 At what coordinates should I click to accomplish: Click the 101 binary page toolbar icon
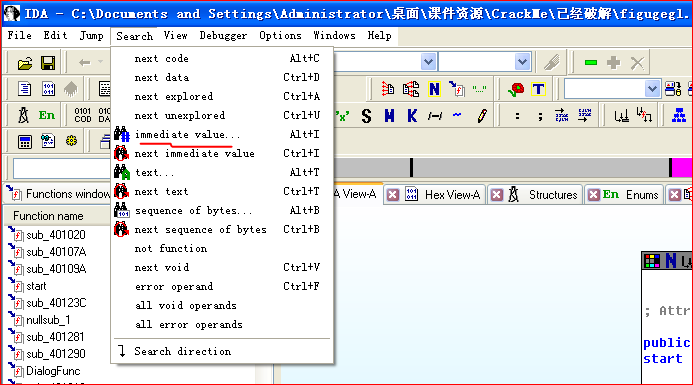48,89
